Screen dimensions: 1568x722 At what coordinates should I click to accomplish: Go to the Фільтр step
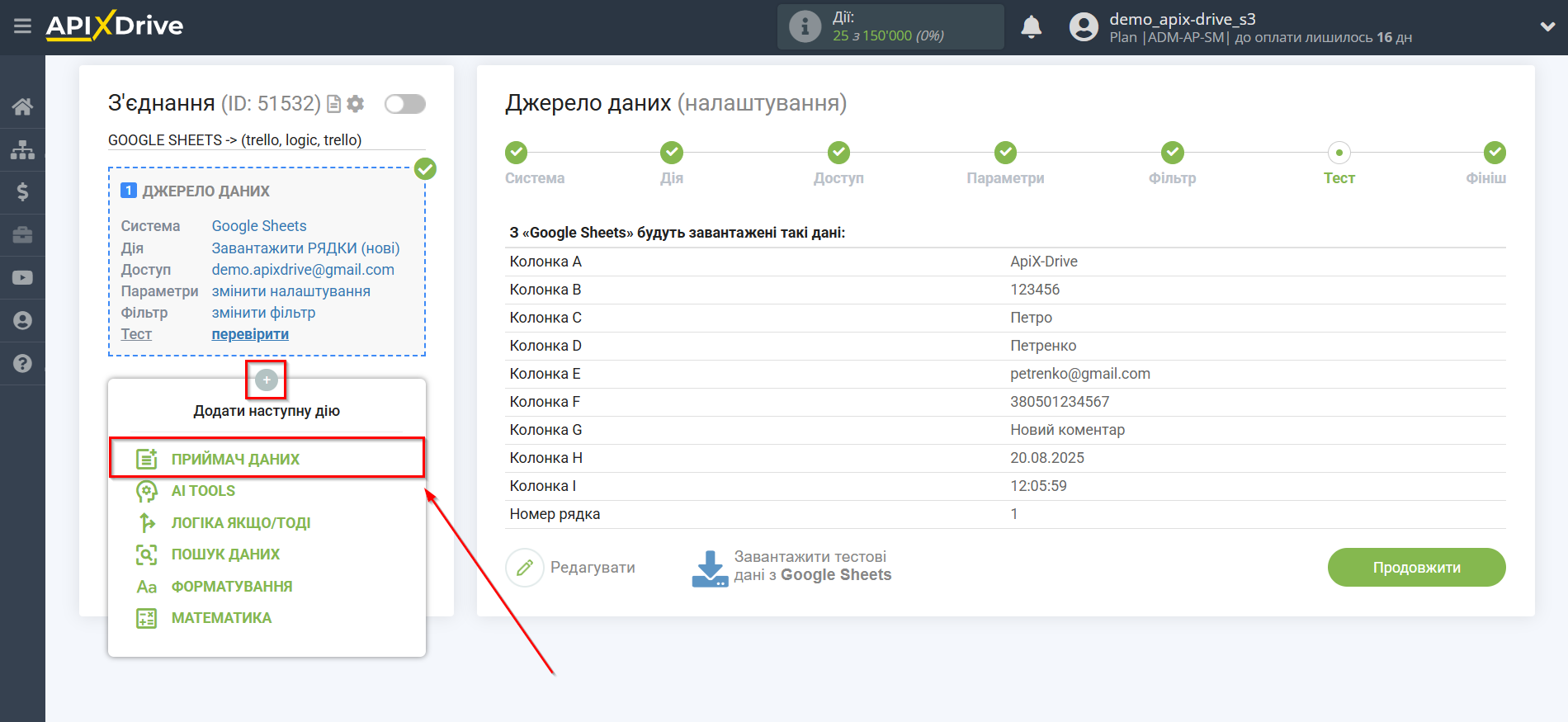(1173, 153)
